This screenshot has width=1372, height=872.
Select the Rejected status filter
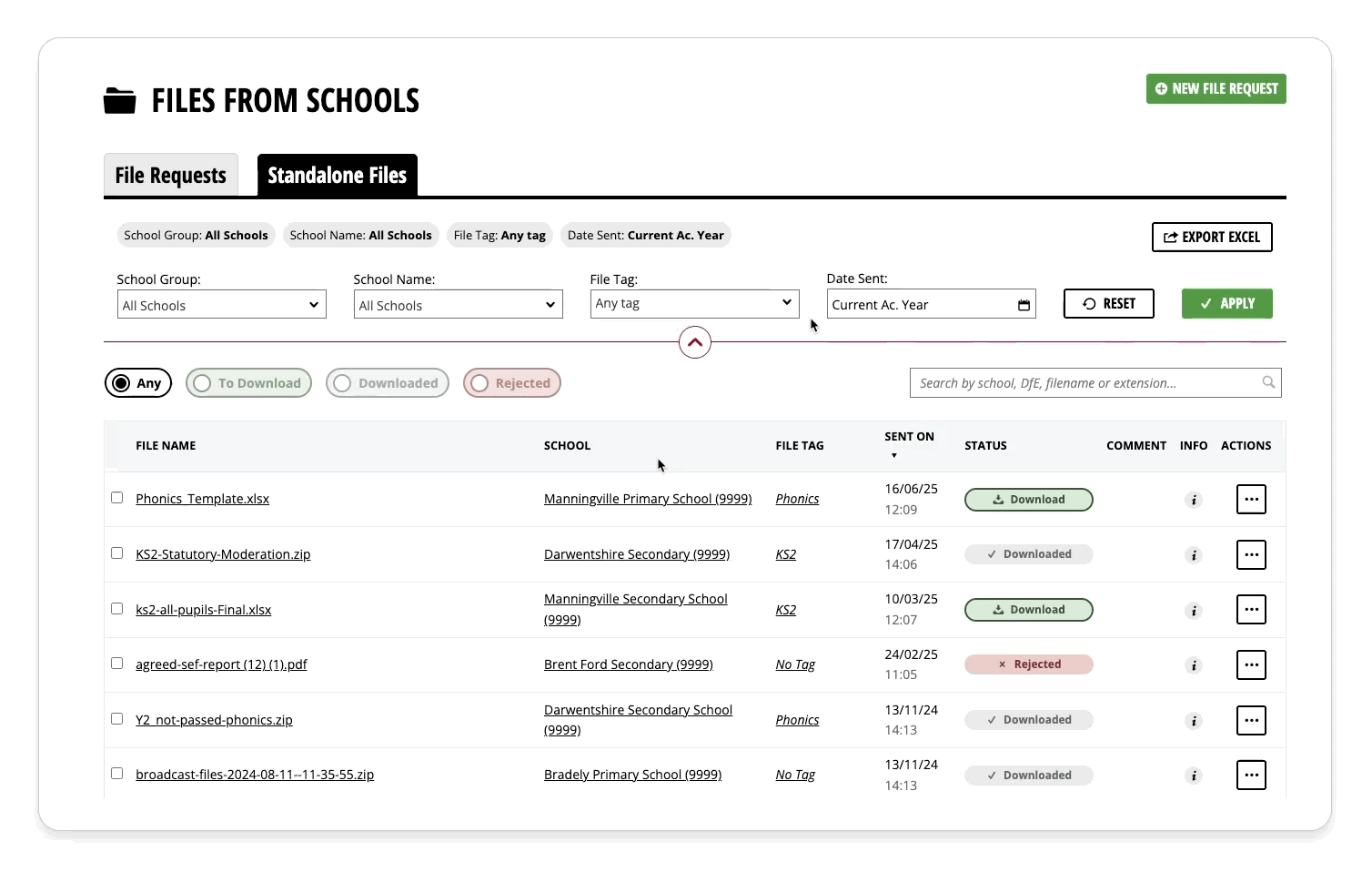(x=511, y=383)
